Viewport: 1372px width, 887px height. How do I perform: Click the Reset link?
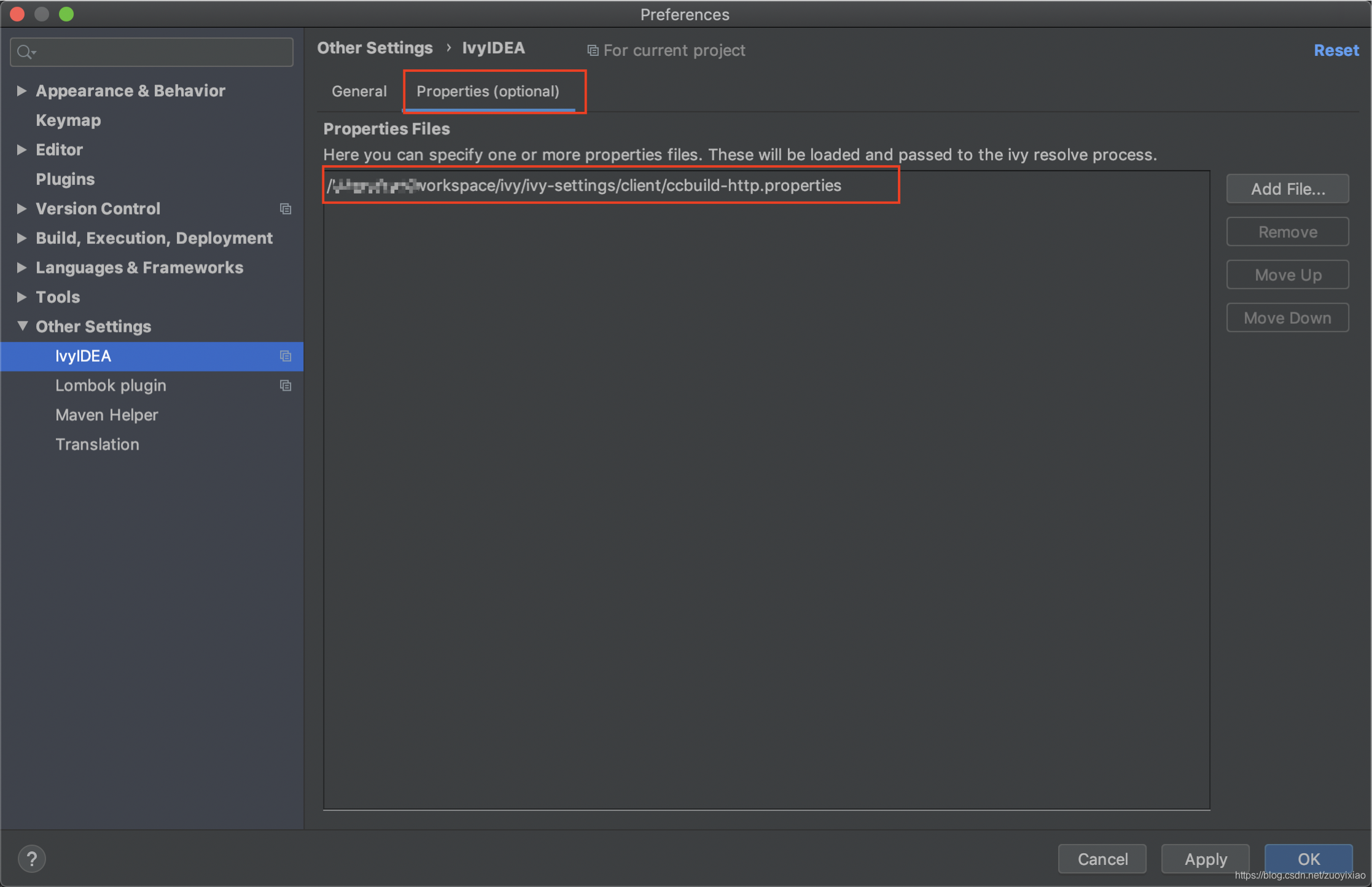pyautogui.click(x=1336, y=50)
